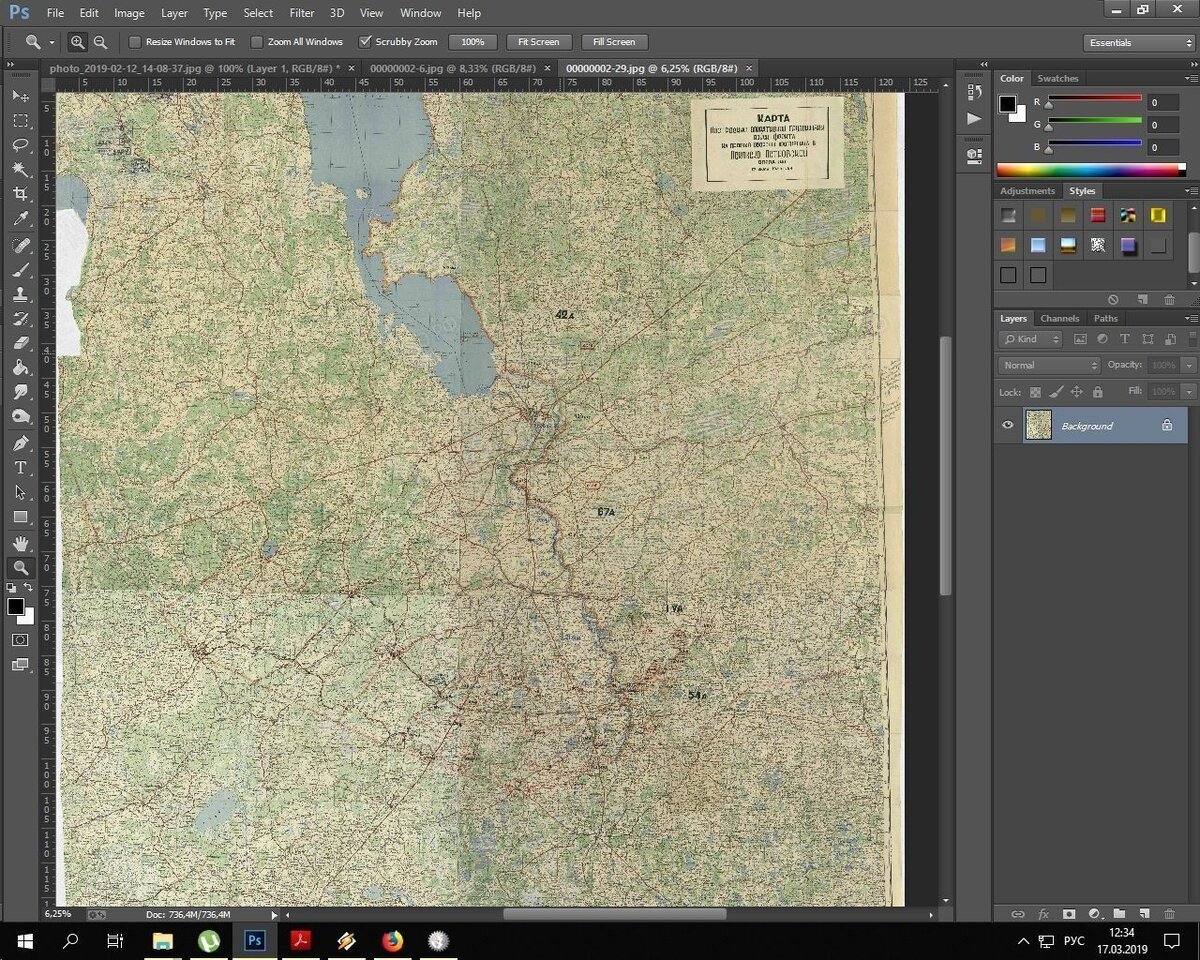The height and width of the screenshot is (960, 1200).
Task: Select the Rectangle shape tool
Action: [20, 517]
